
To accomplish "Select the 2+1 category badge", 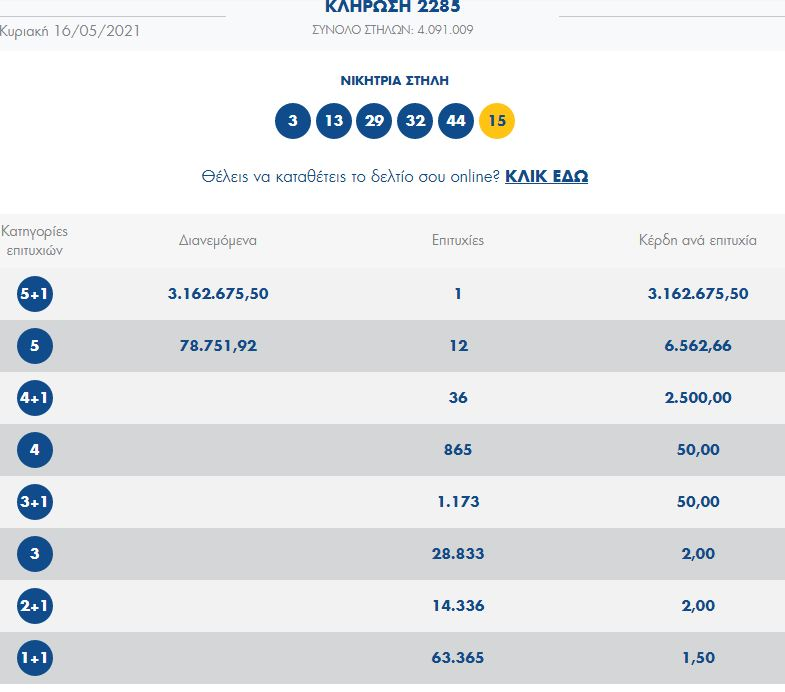I will [35, 606].
